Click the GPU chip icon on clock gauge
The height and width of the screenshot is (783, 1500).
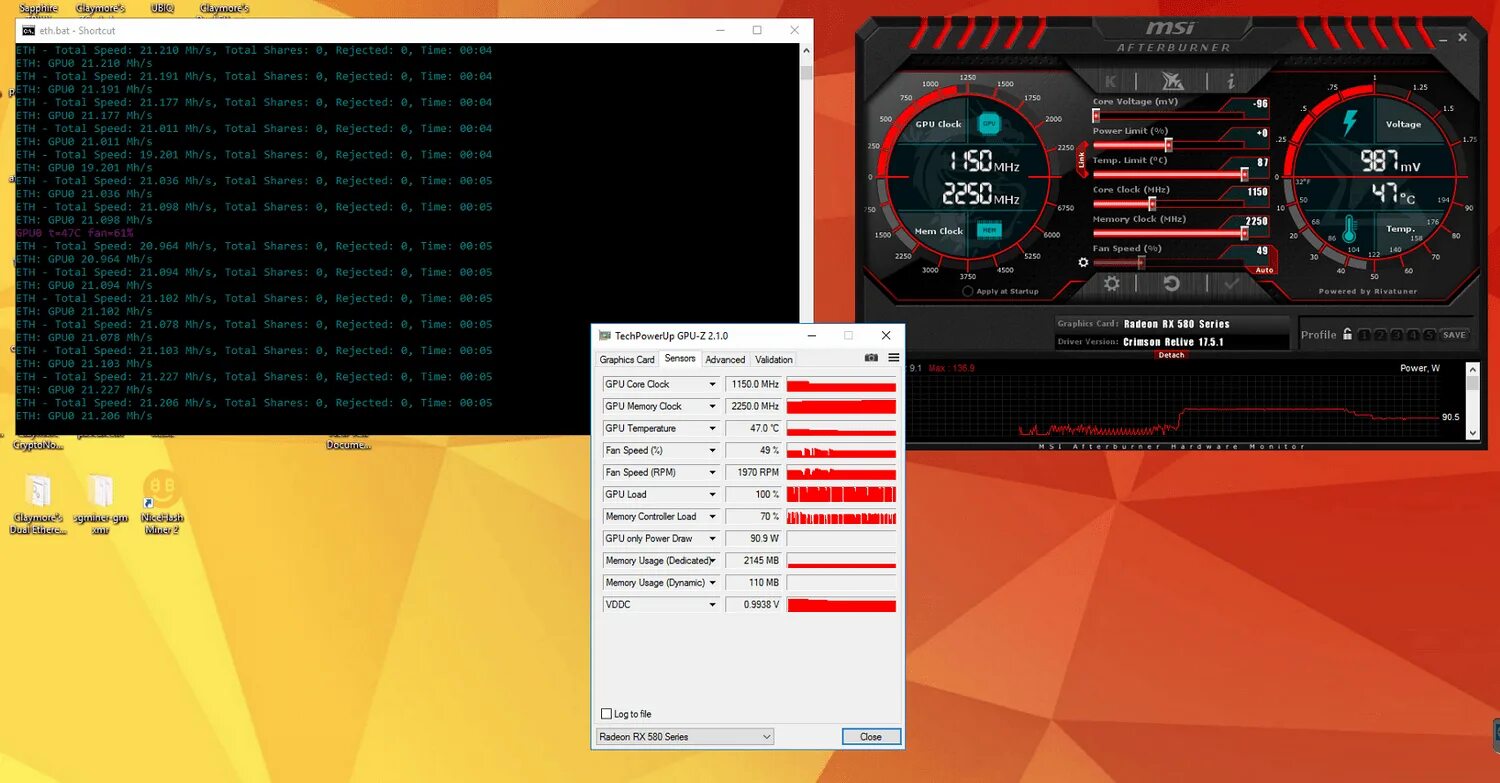[989, 124]
